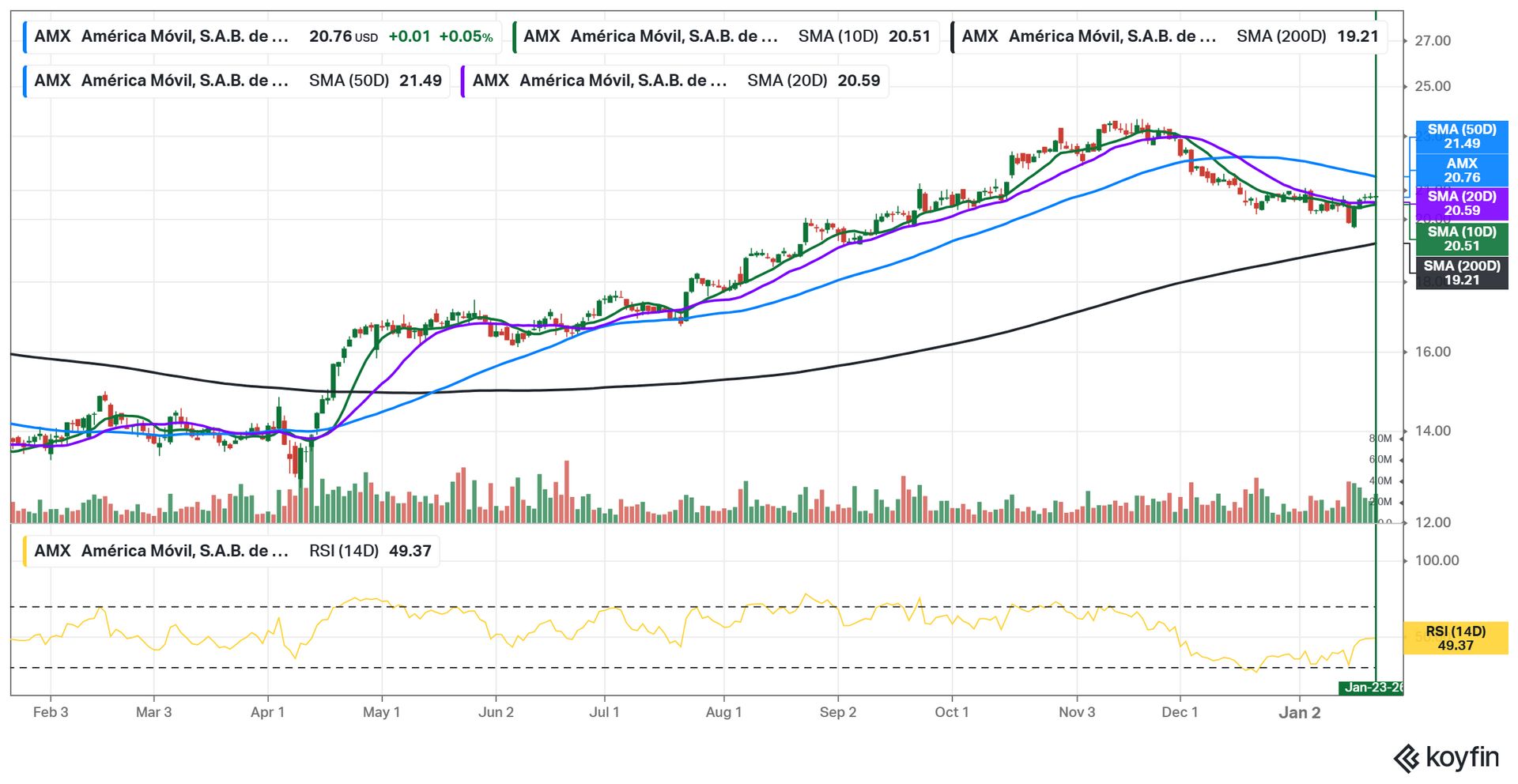1518x784 pixels.
Task: Click the Dec 1 date label
Action: (1180, 713)
